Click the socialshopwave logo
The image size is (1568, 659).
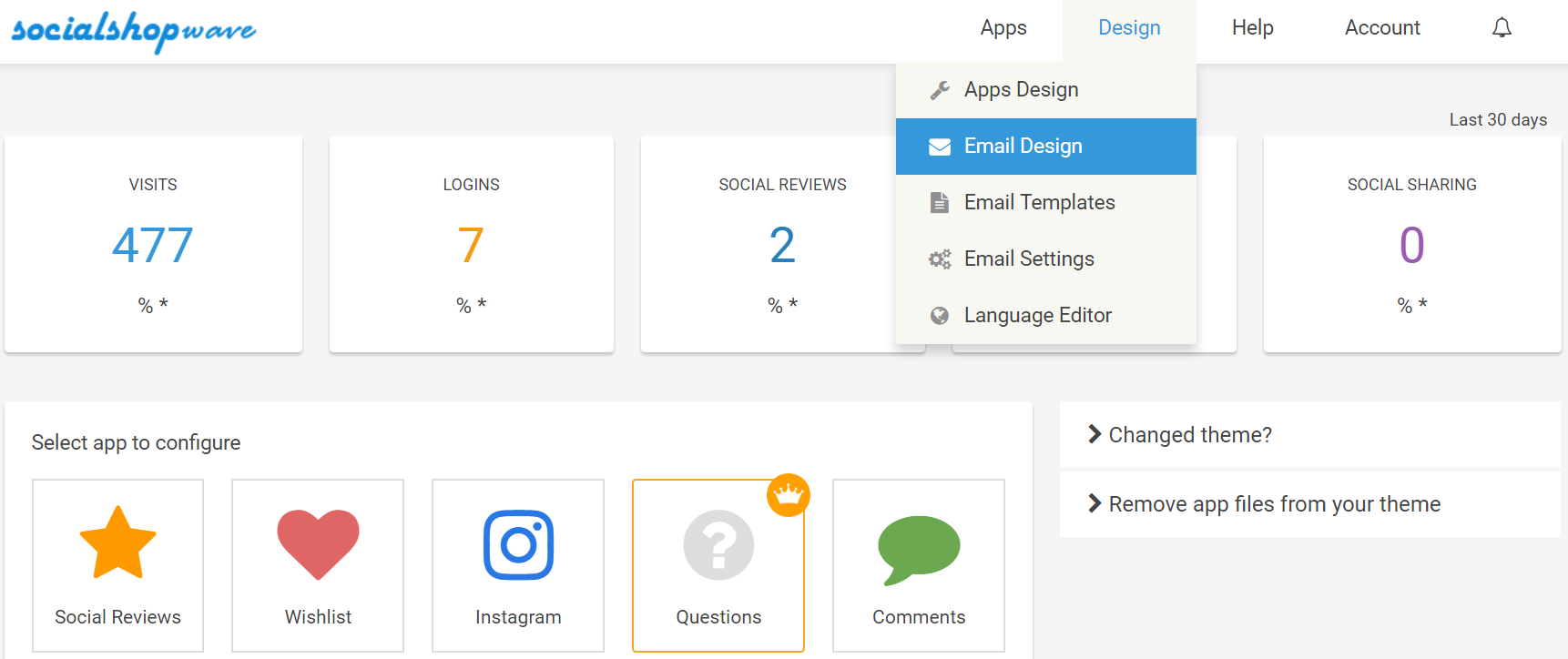click(134, 30)
